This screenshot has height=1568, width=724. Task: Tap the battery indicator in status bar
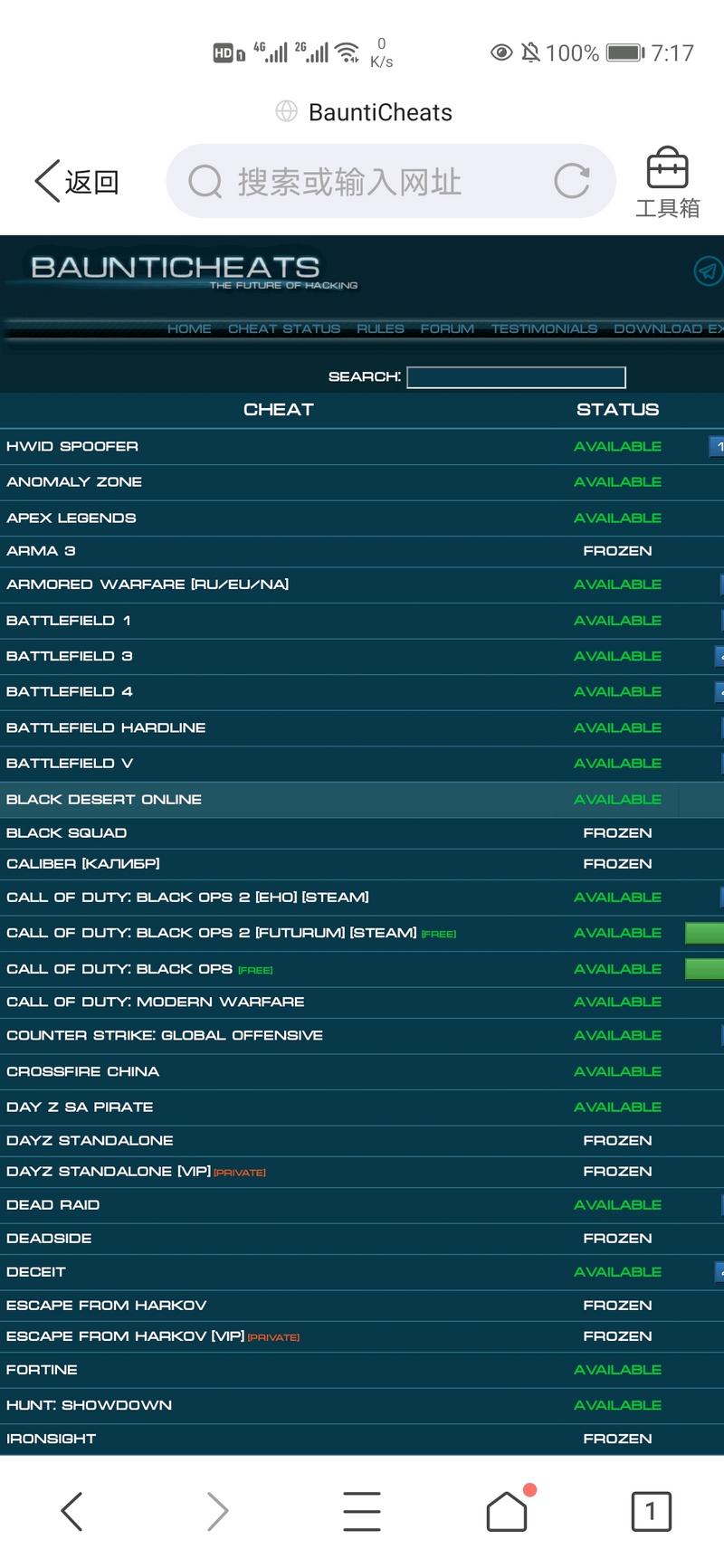tap(624, 52)
